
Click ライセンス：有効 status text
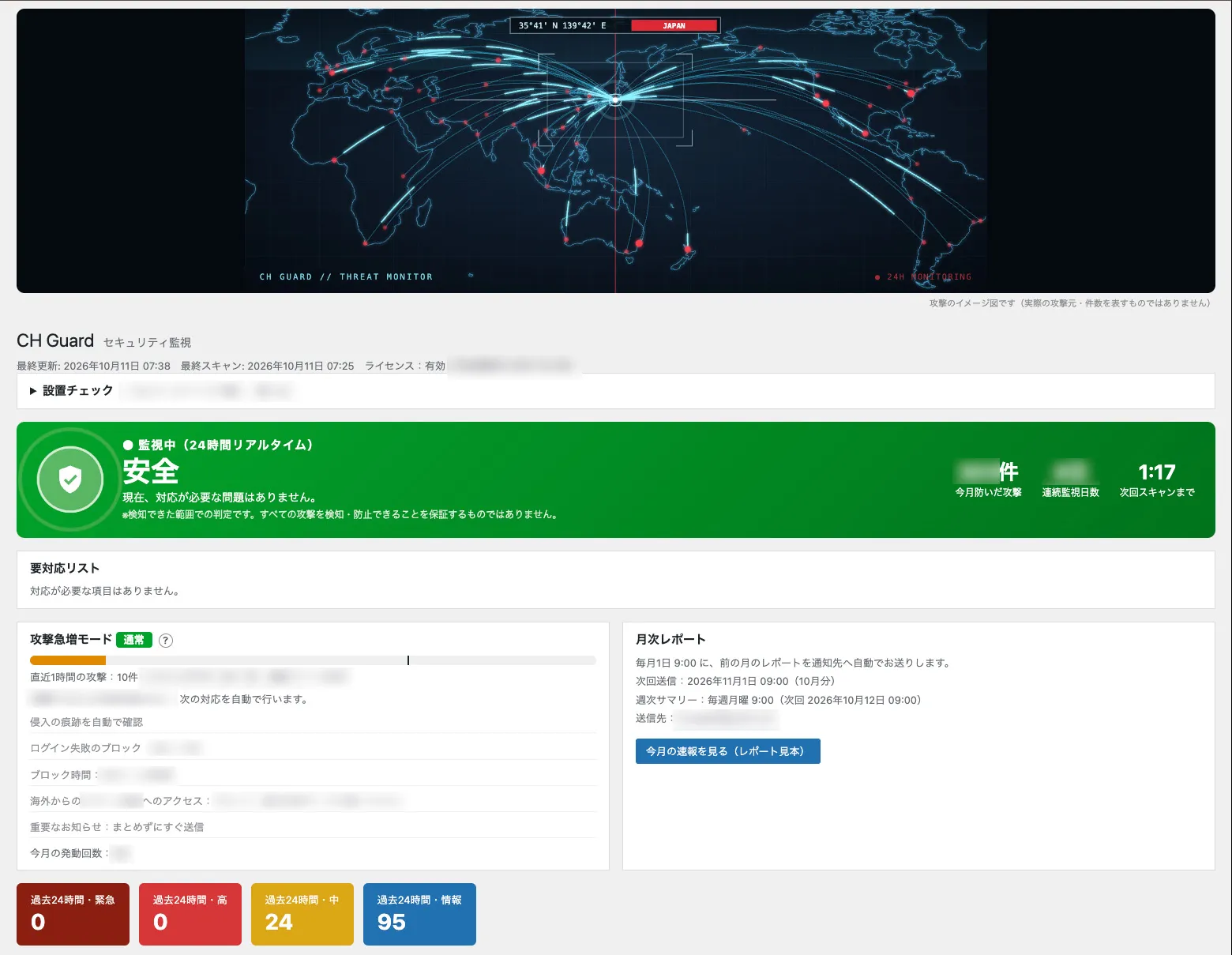[x=404, y=366]
